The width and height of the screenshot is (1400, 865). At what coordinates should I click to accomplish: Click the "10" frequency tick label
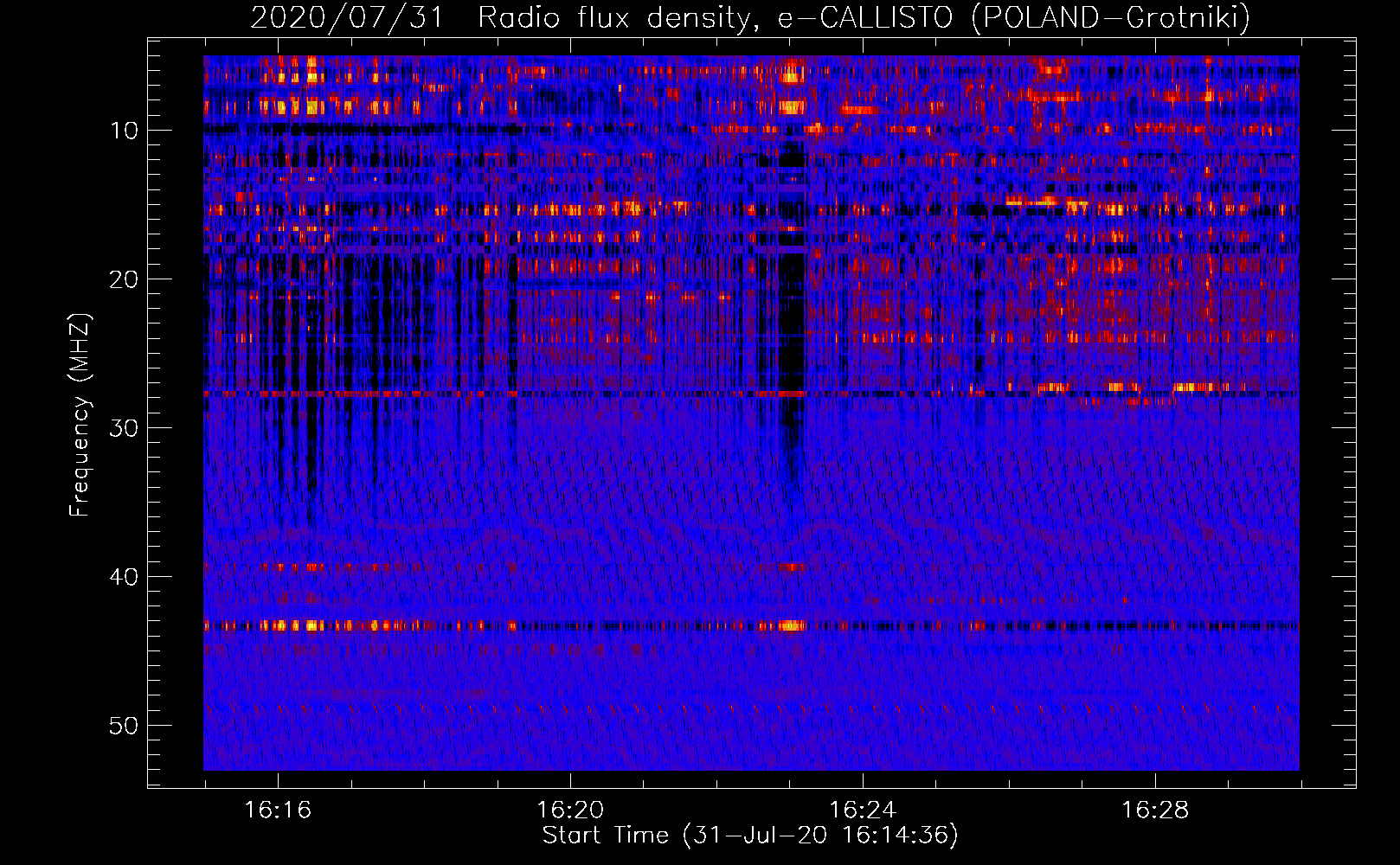coord(125,131)
